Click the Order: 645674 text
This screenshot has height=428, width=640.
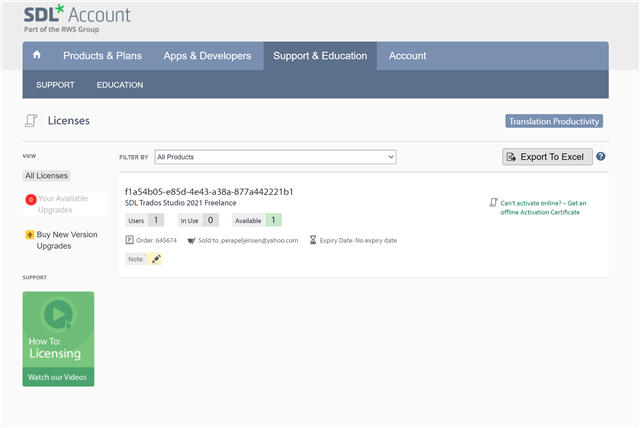[x=156, y=240]
